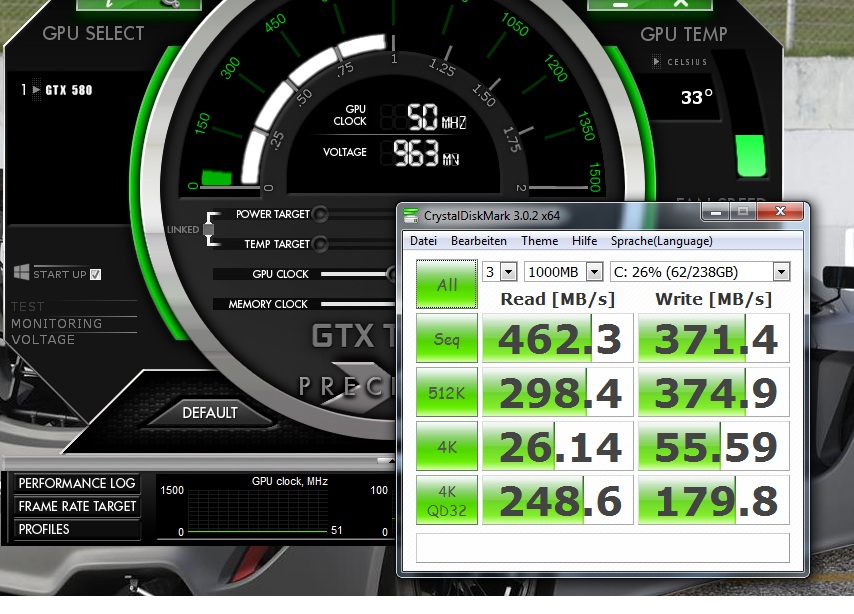The height and width of the screenshot is (614, 854).
Task: Click the GPU clock MHz graph
Action: 258,509
